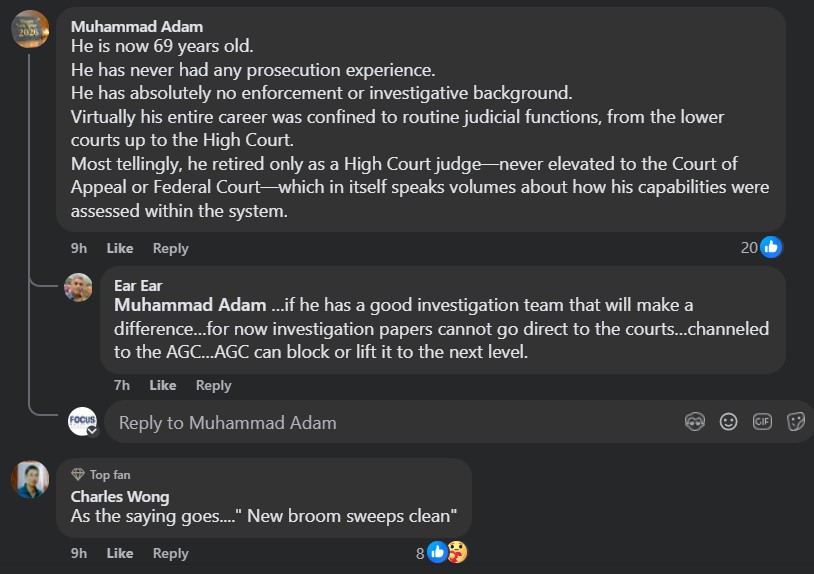This screenshot has height=574, width=814.
Task: Open Charles Wong's profile picture
Action: click(30, 479)
